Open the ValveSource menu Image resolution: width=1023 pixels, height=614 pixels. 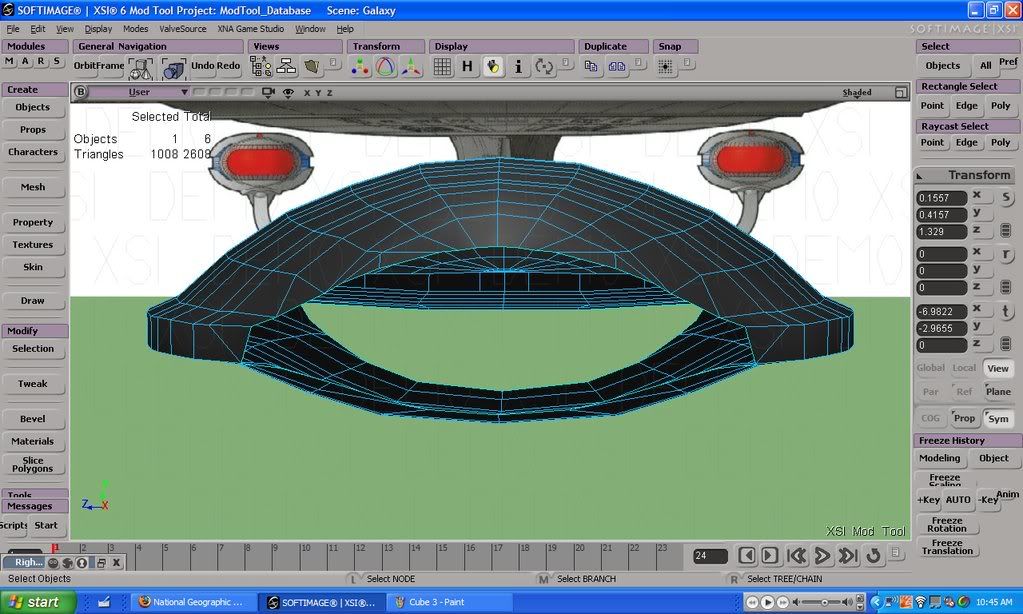(183, 29)
